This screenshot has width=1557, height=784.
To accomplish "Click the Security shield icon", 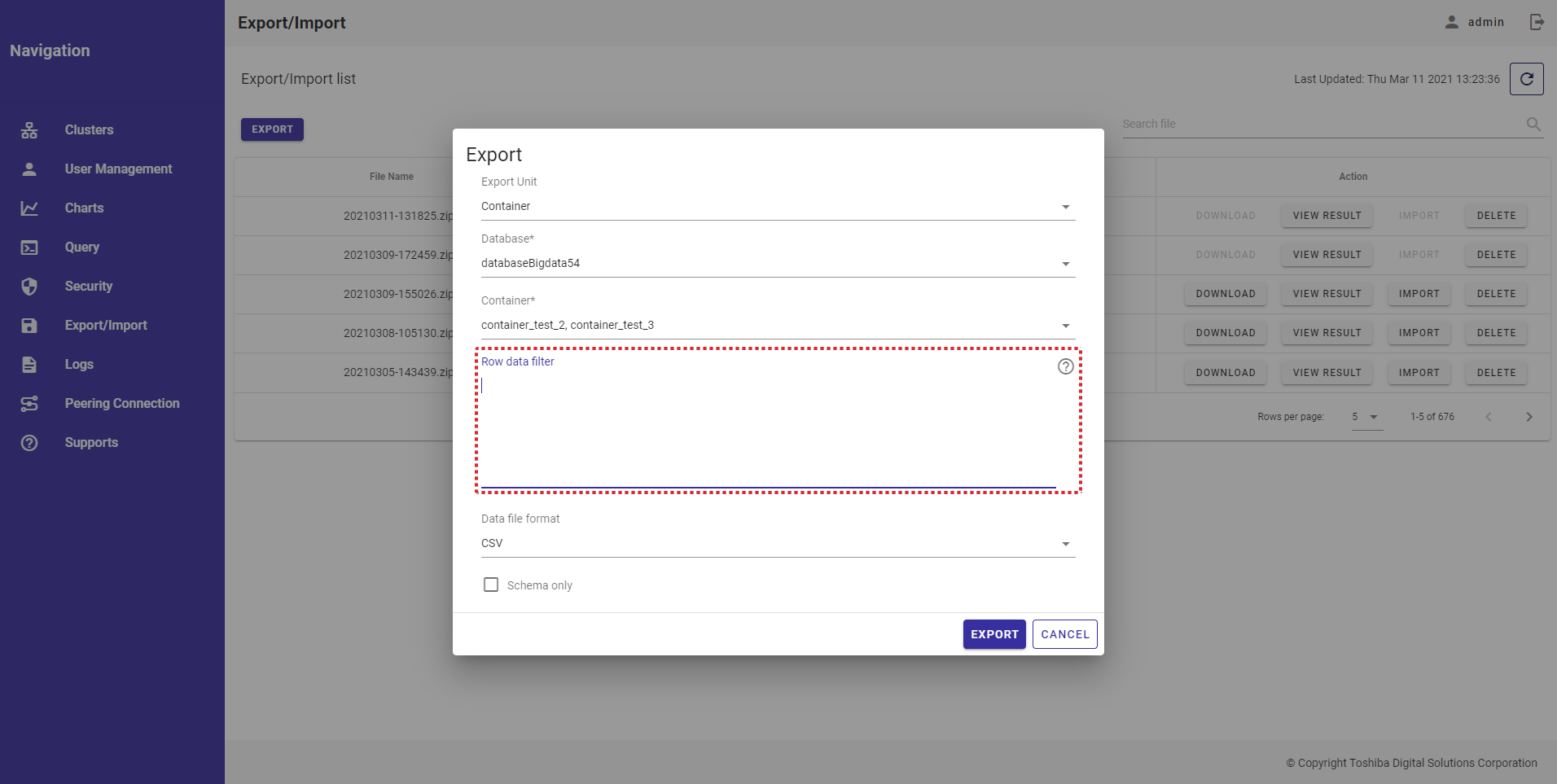I will tap(29, 287).
